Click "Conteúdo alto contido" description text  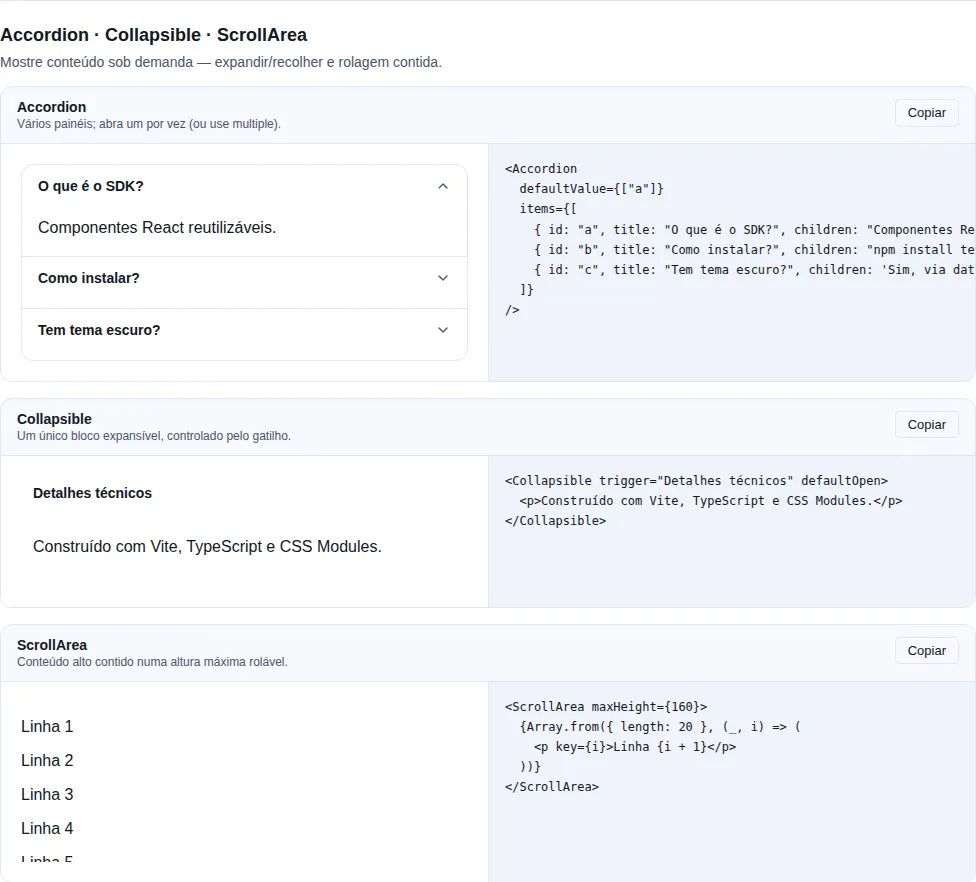[x=152, y=662]
